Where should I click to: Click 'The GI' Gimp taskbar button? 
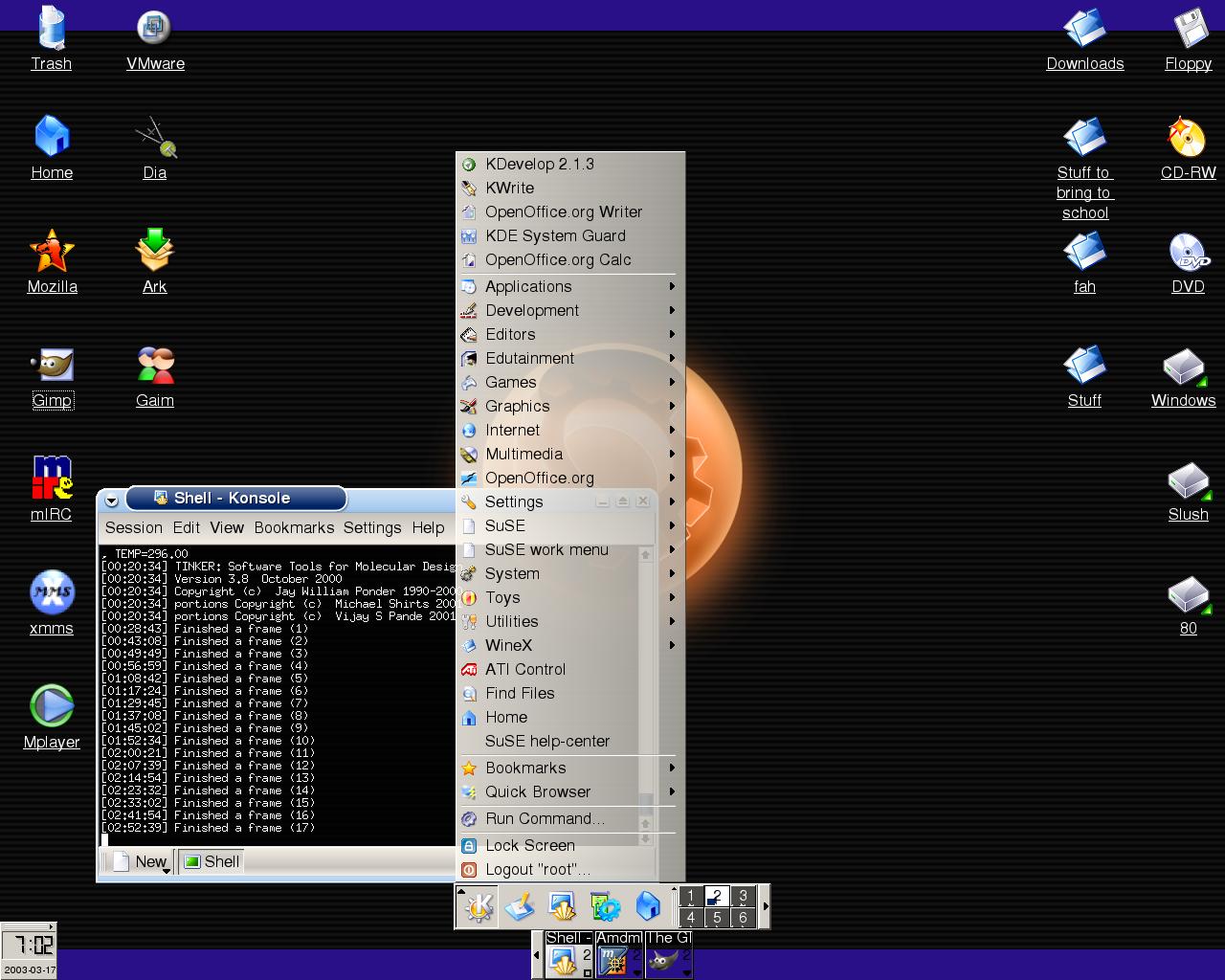(x=668, y=954)
